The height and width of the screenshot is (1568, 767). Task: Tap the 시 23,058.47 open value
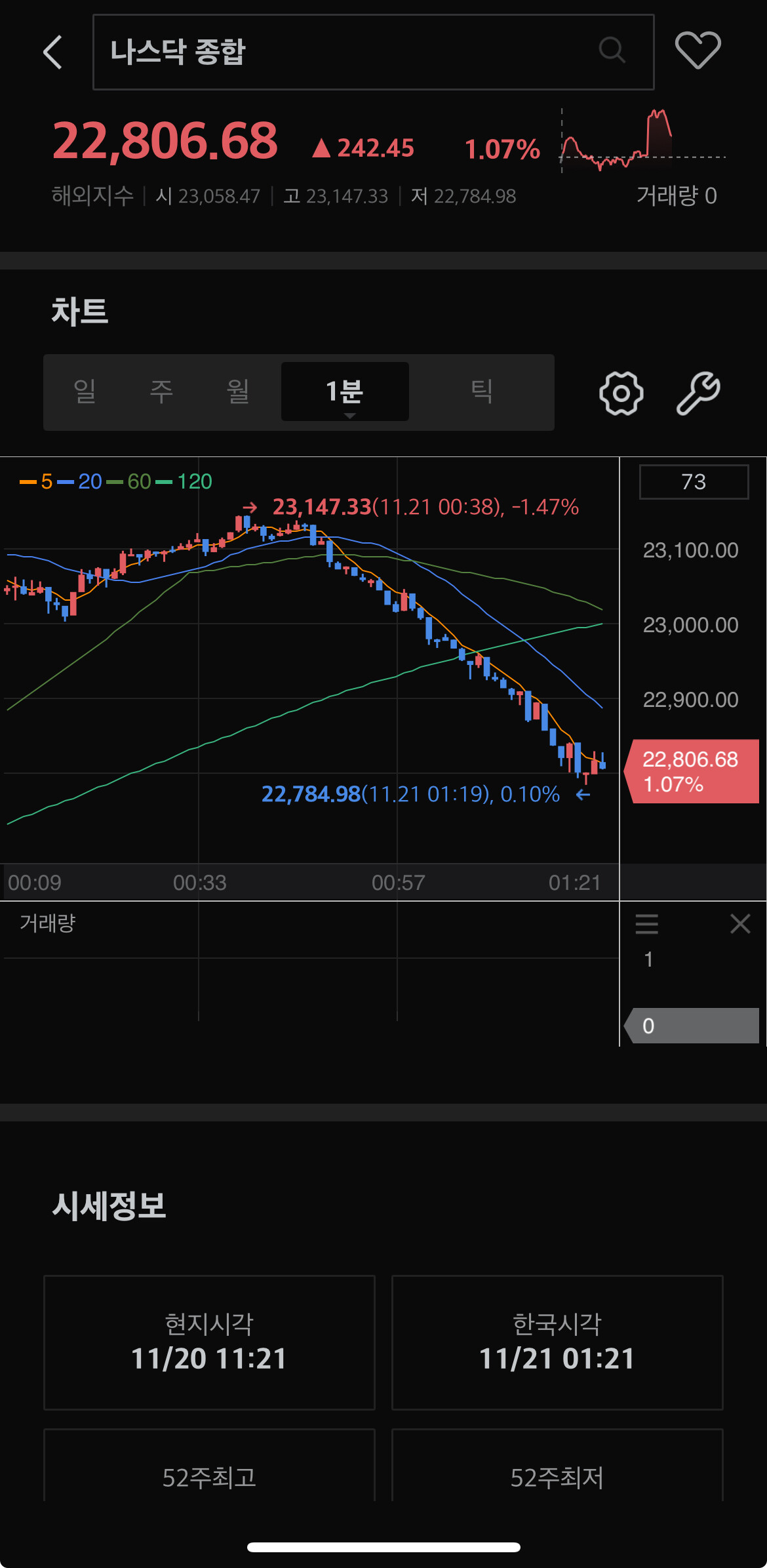[x=208, y=196]
